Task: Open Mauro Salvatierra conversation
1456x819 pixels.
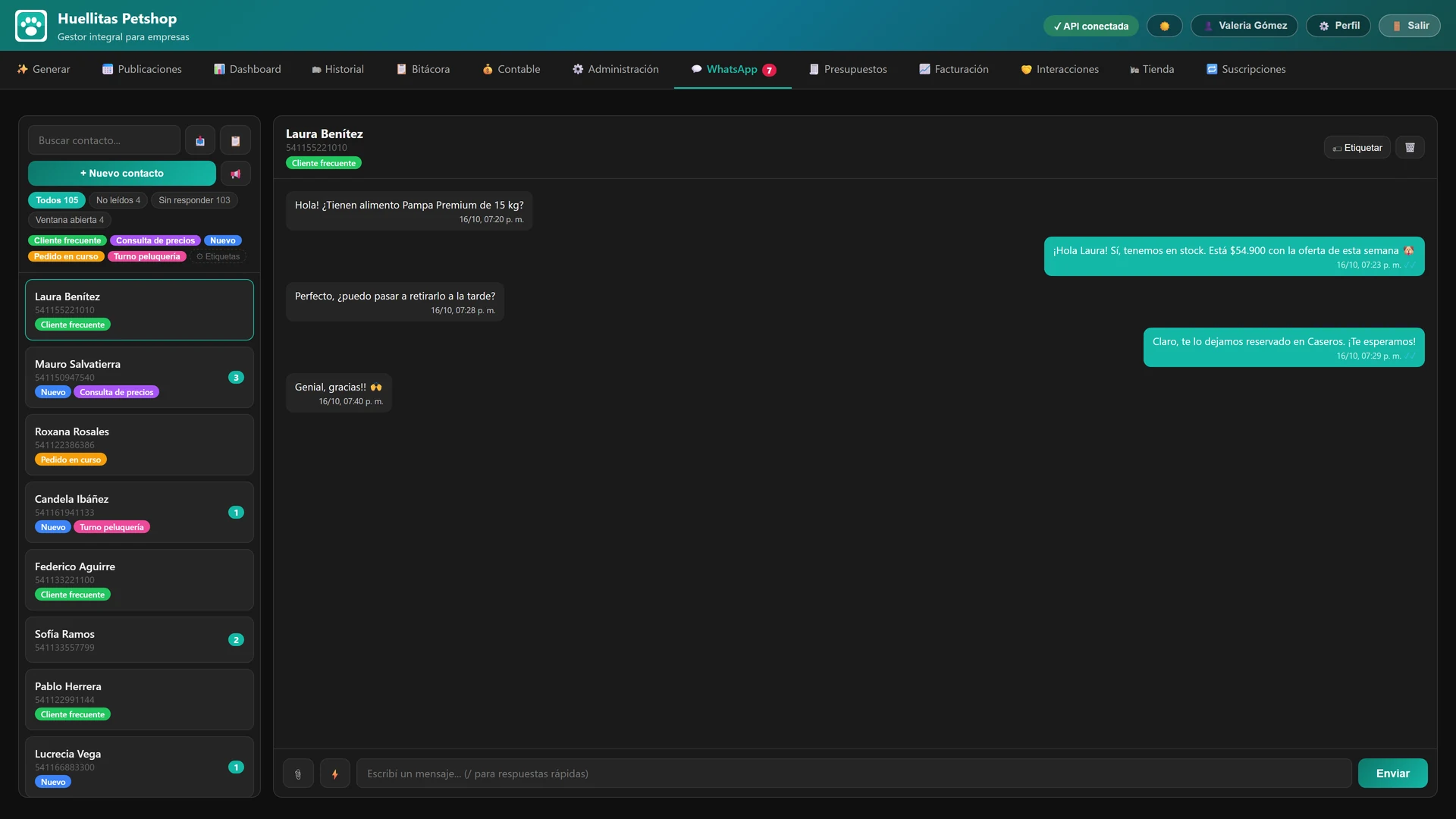Action: [x=140, y=377]
